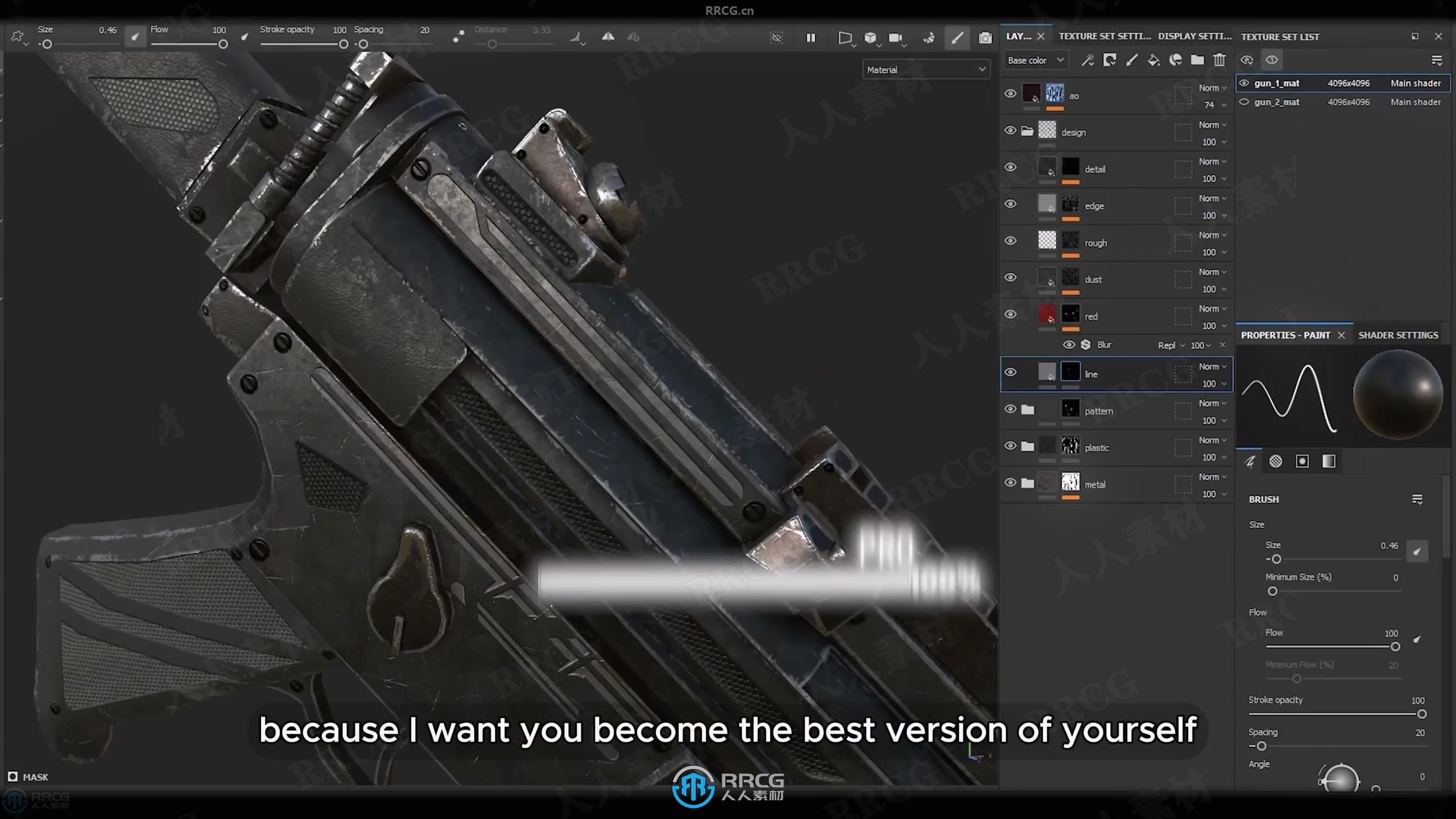The height and width of the screenshot is (819, 1456).
Task: Create a new folder in the layer stack
Action: (1197, 60)
